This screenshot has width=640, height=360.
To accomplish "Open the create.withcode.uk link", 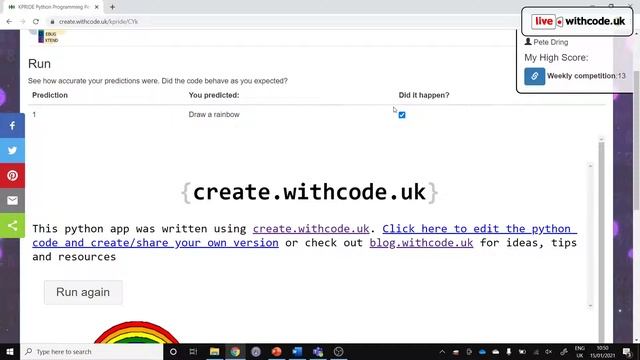I will (x=311, y=229).
